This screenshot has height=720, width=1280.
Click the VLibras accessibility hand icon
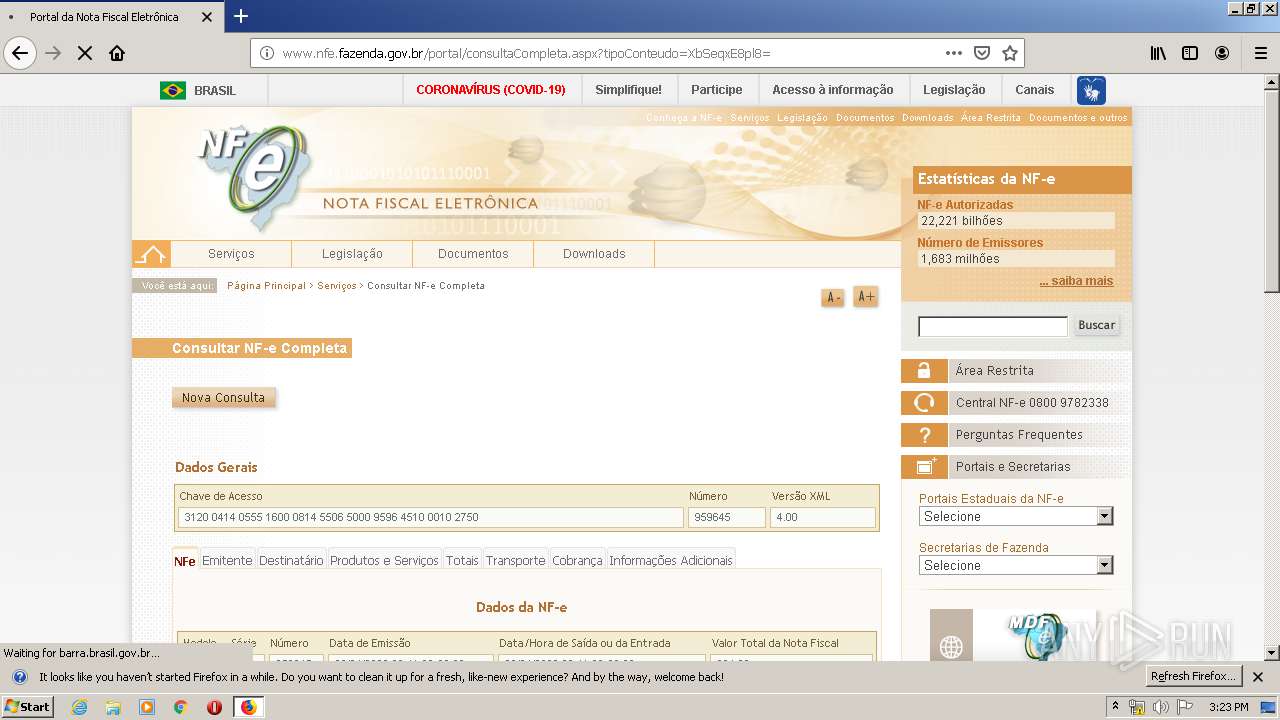click(1091, 90)
